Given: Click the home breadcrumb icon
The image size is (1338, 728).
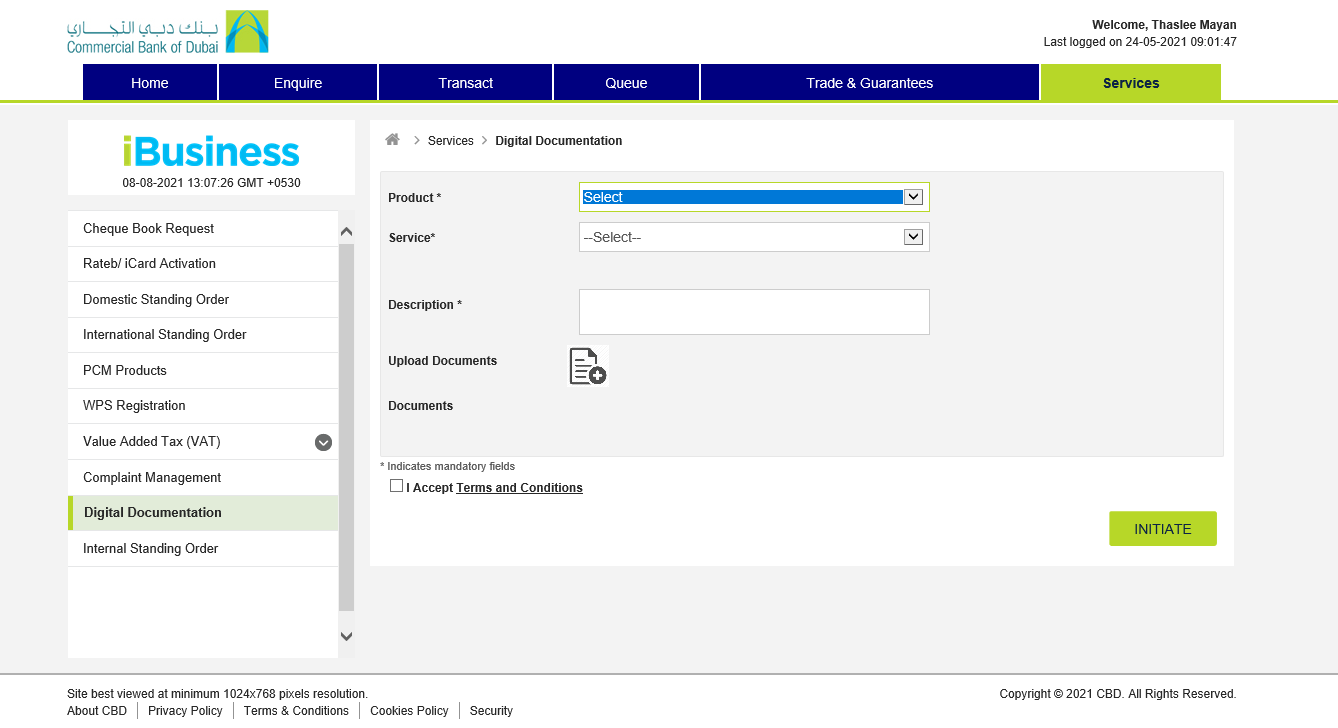Looking at the screenshot, I should click(x=392, y=140).
